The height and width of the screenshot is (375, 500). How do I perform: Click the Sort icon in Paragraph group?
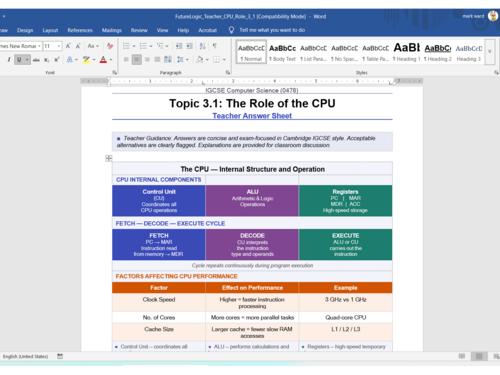(202, 46)
